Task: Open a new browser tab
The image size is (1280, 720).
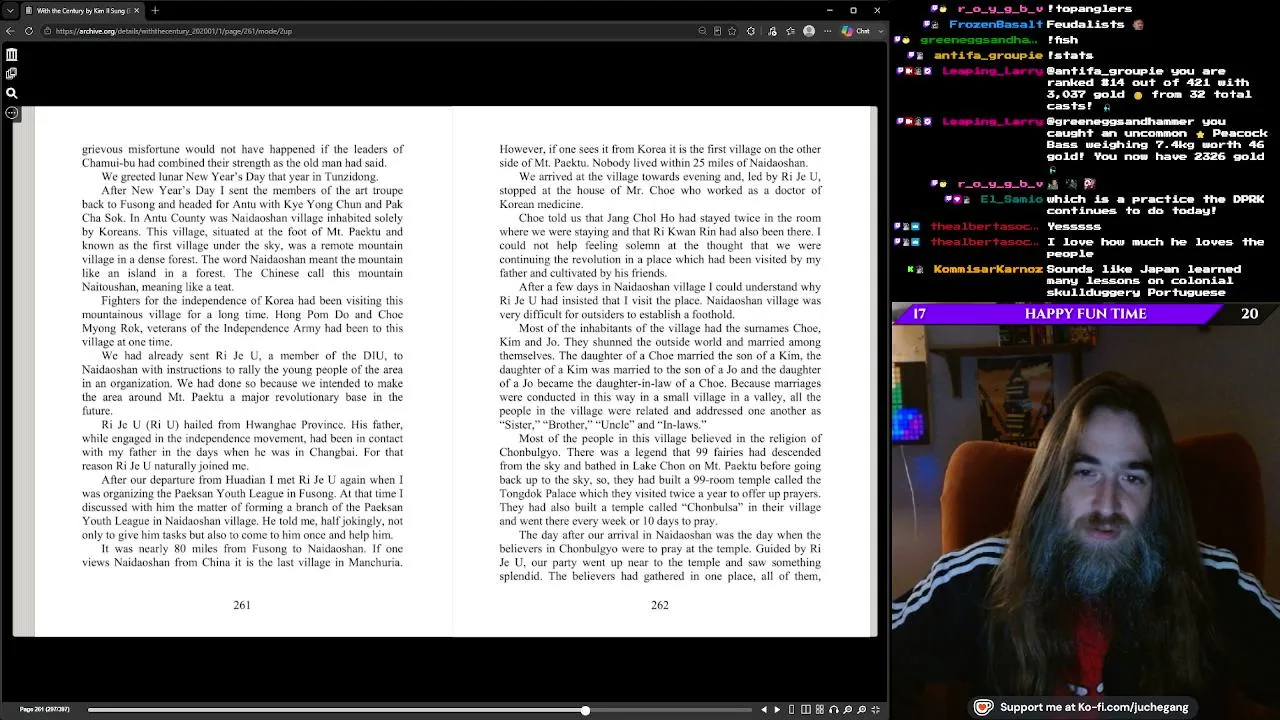Action: point(155,10)
